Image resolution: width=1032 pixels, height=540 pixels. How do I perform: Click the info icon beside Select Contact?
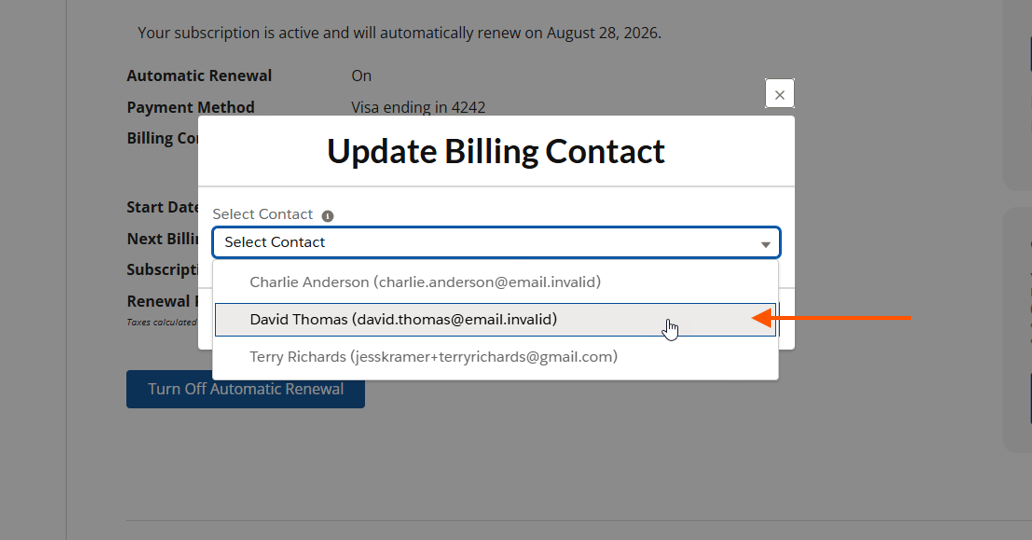327,215
